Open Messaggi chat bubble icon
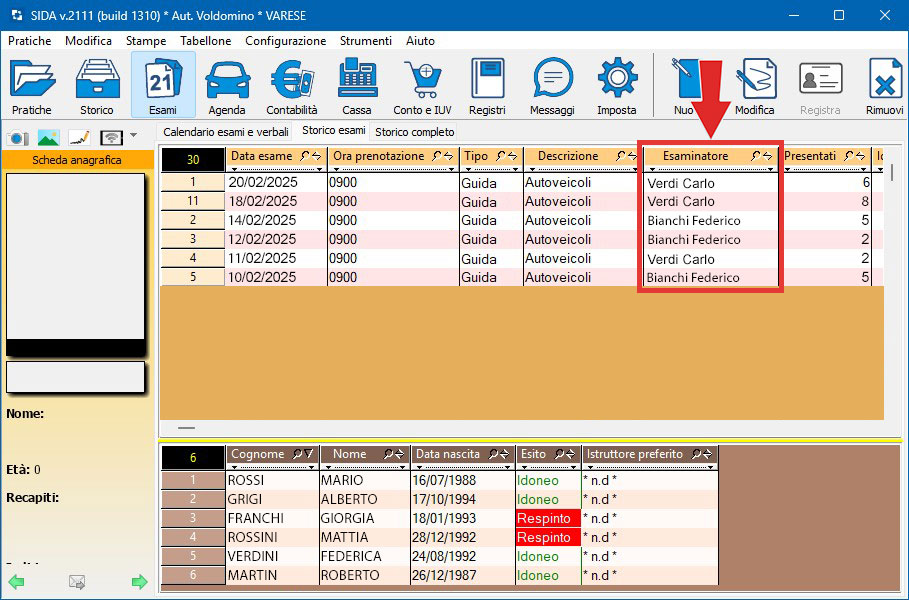Screen dimensions: 909x600 click(552, 85)
